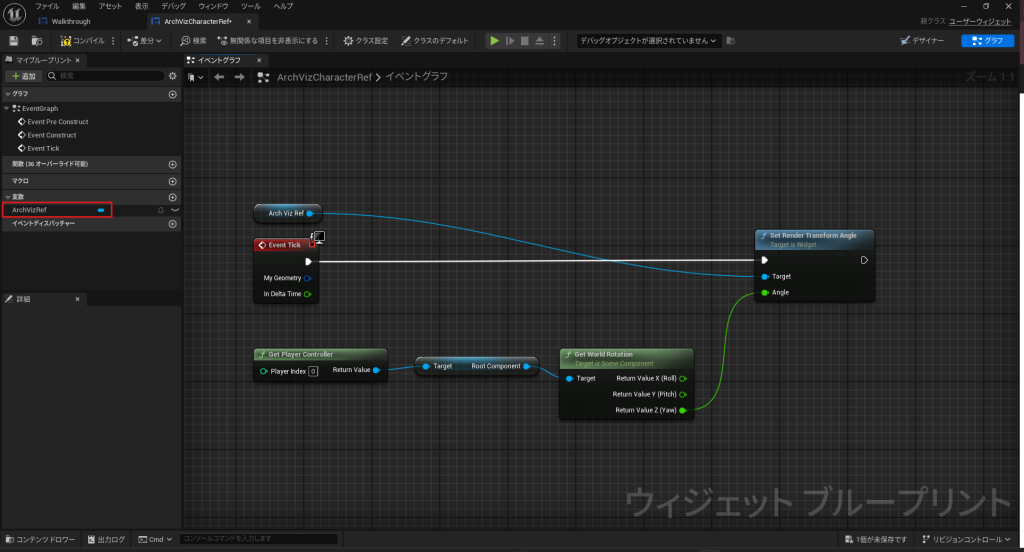Image resolution: width=1024 pixels, height=552 pixels.
Task: Click the ArchVizRef variable blue type pill
Action: pyautogui.click(x=101, y=210)
